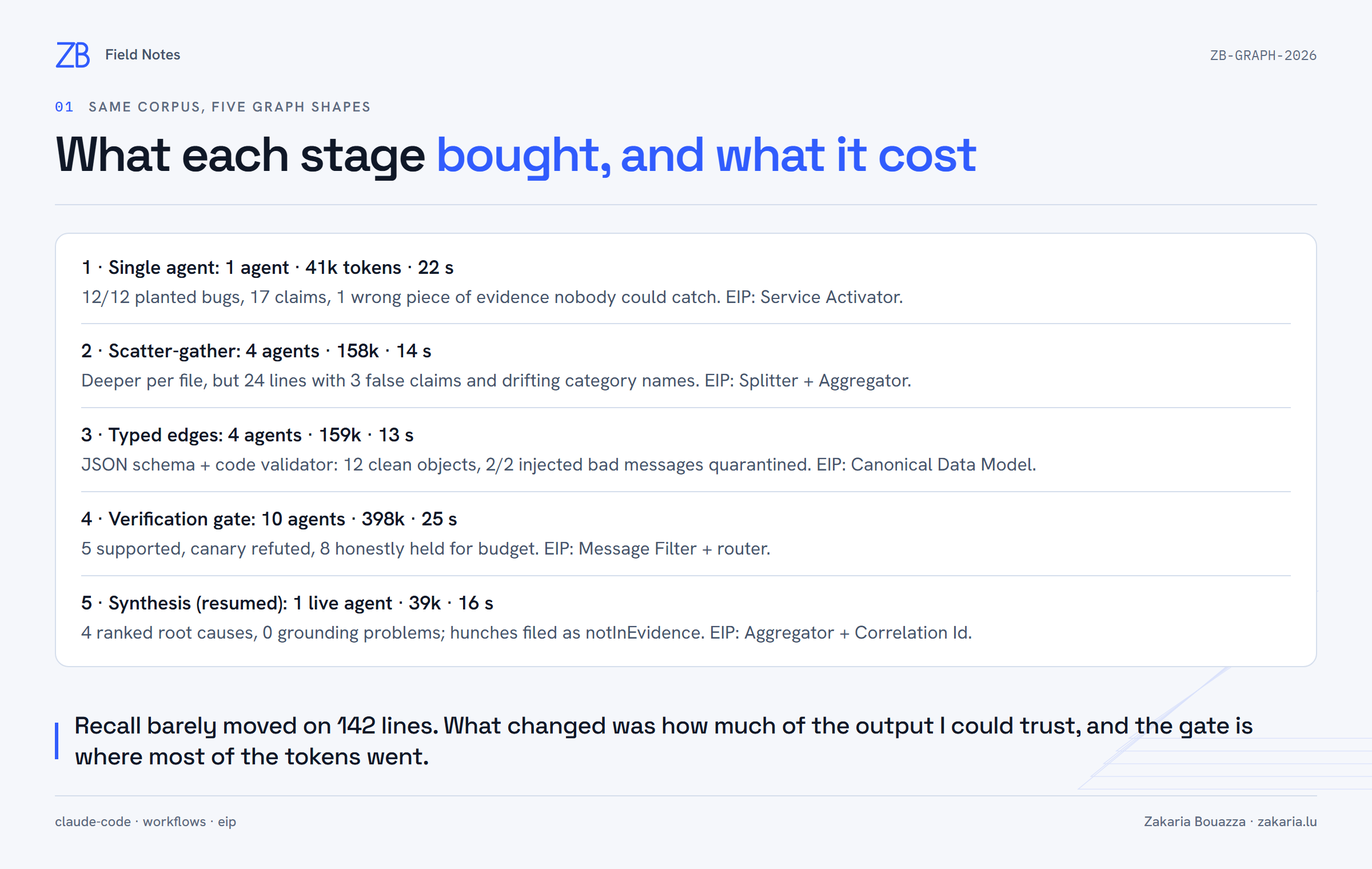Select the row title '4 · Verification gate'
The height and width of the screenshot is (869, 1372).
[269, 519]
